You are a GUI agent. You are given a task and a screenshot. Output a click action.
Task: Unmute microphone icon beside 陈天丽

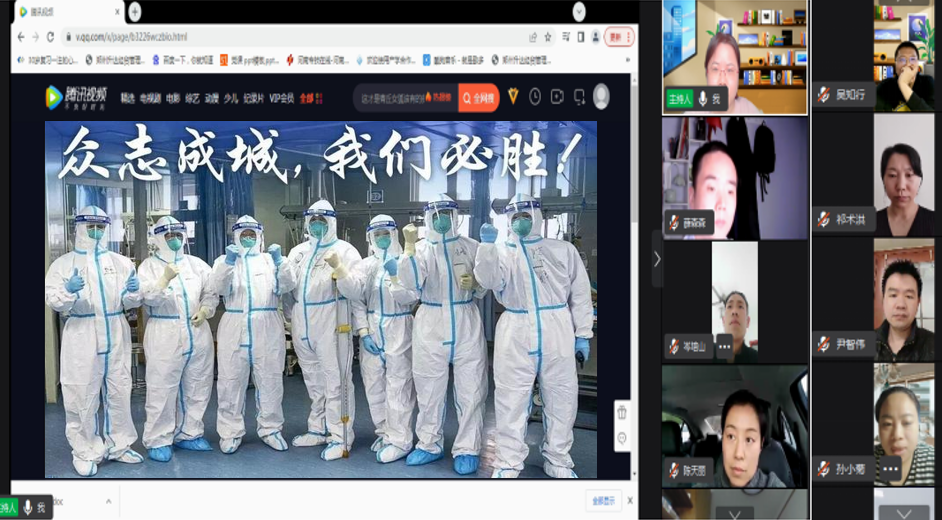coord(673,470)
